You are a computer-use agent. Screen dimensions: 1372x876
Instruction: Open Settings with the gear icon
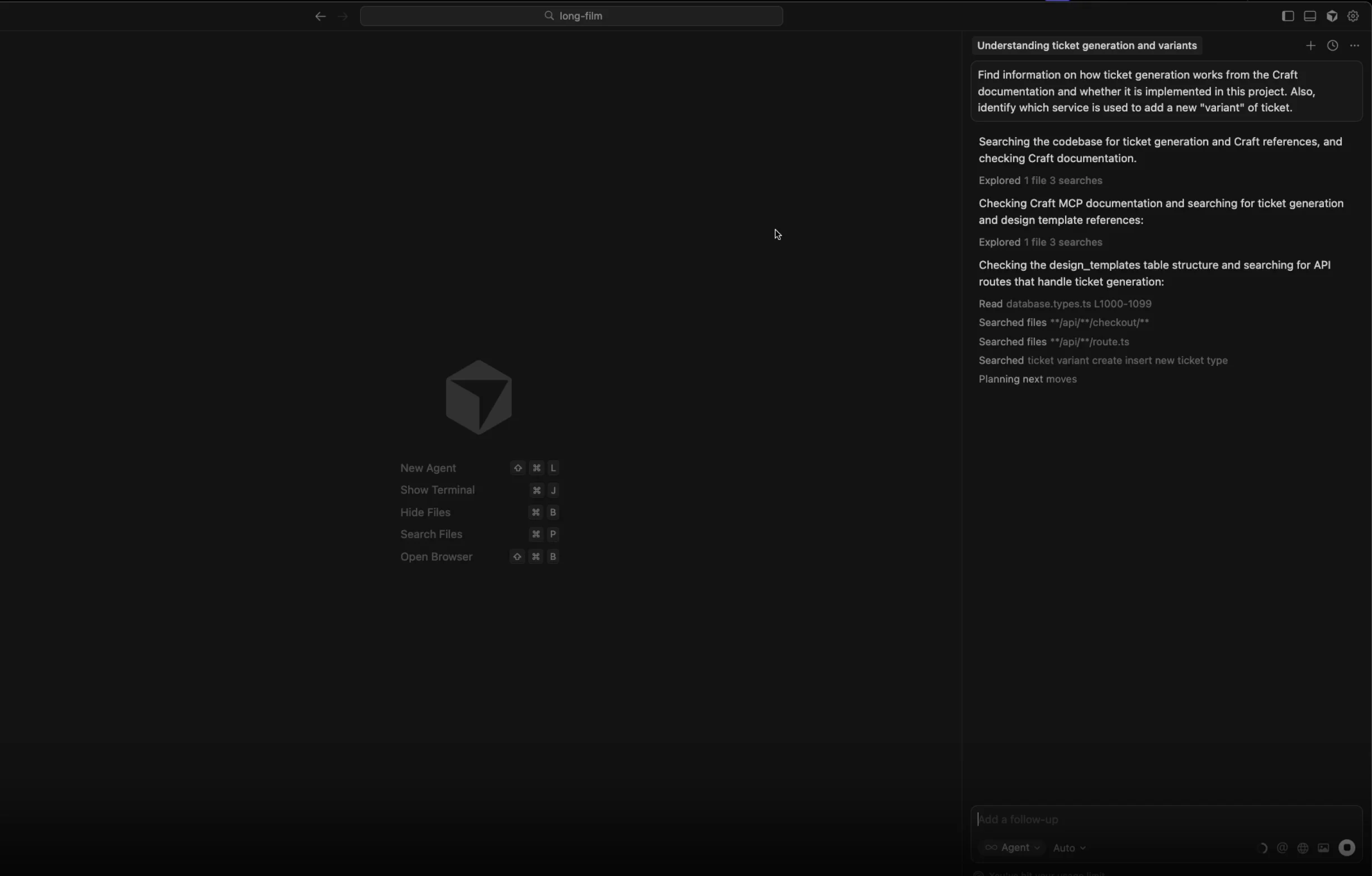point(1353,16)
